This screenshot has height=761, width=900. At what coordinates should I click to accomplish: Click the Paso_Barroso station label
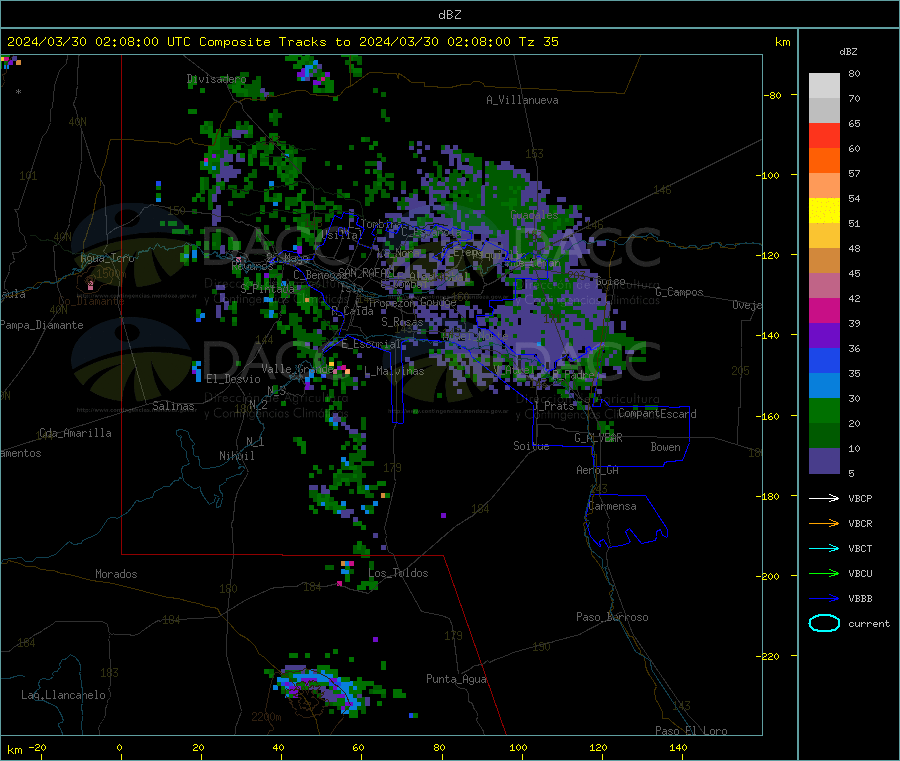tap(612, 617)
